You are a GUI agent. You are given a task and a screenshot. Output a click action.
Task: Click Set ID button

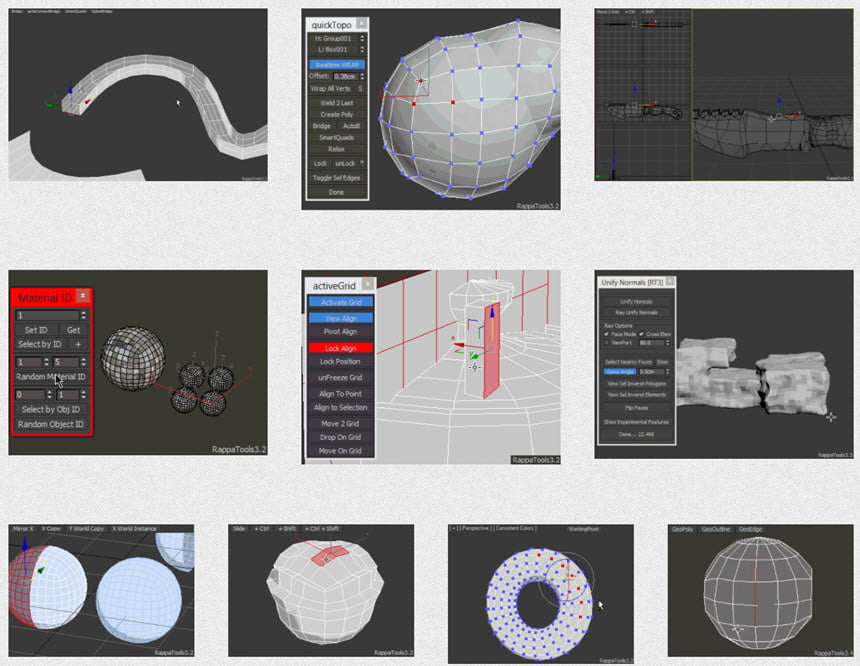click(36, 330)
